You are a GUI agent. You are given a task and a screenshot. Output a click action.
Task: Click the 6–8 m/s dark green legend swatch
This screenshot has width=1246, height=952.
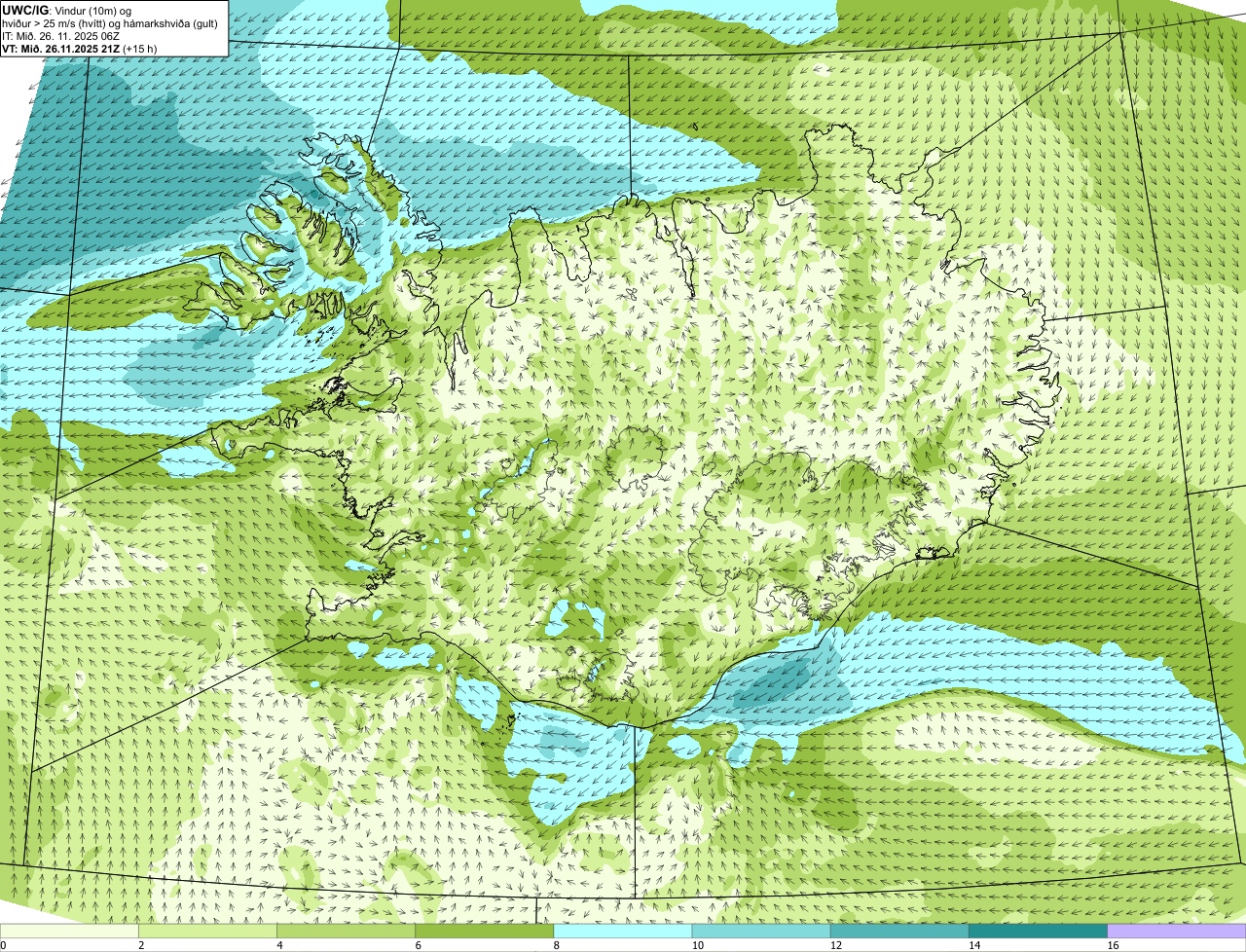(485, 932)
